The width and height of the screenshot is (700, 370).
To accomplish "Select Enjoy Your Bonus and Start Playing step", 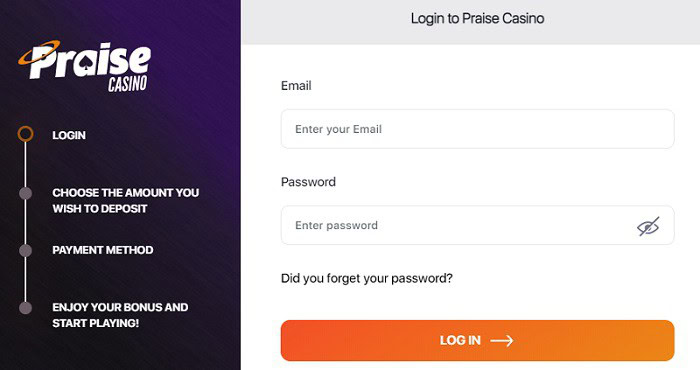I will coord(120,315).
